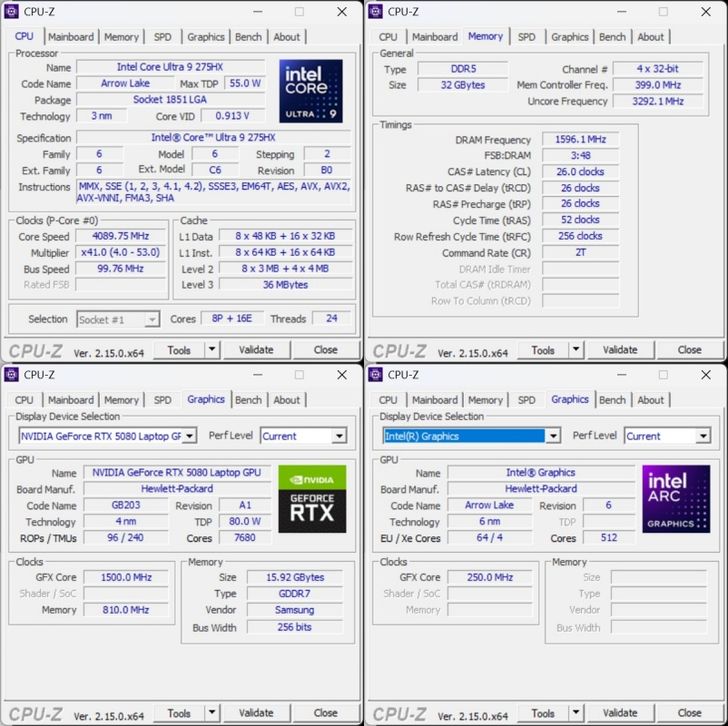Open Tools dropdown arrow in Intel Graphics window
Image resolution: width=728 pixels, height=726 pixels.
pos(576,713)
